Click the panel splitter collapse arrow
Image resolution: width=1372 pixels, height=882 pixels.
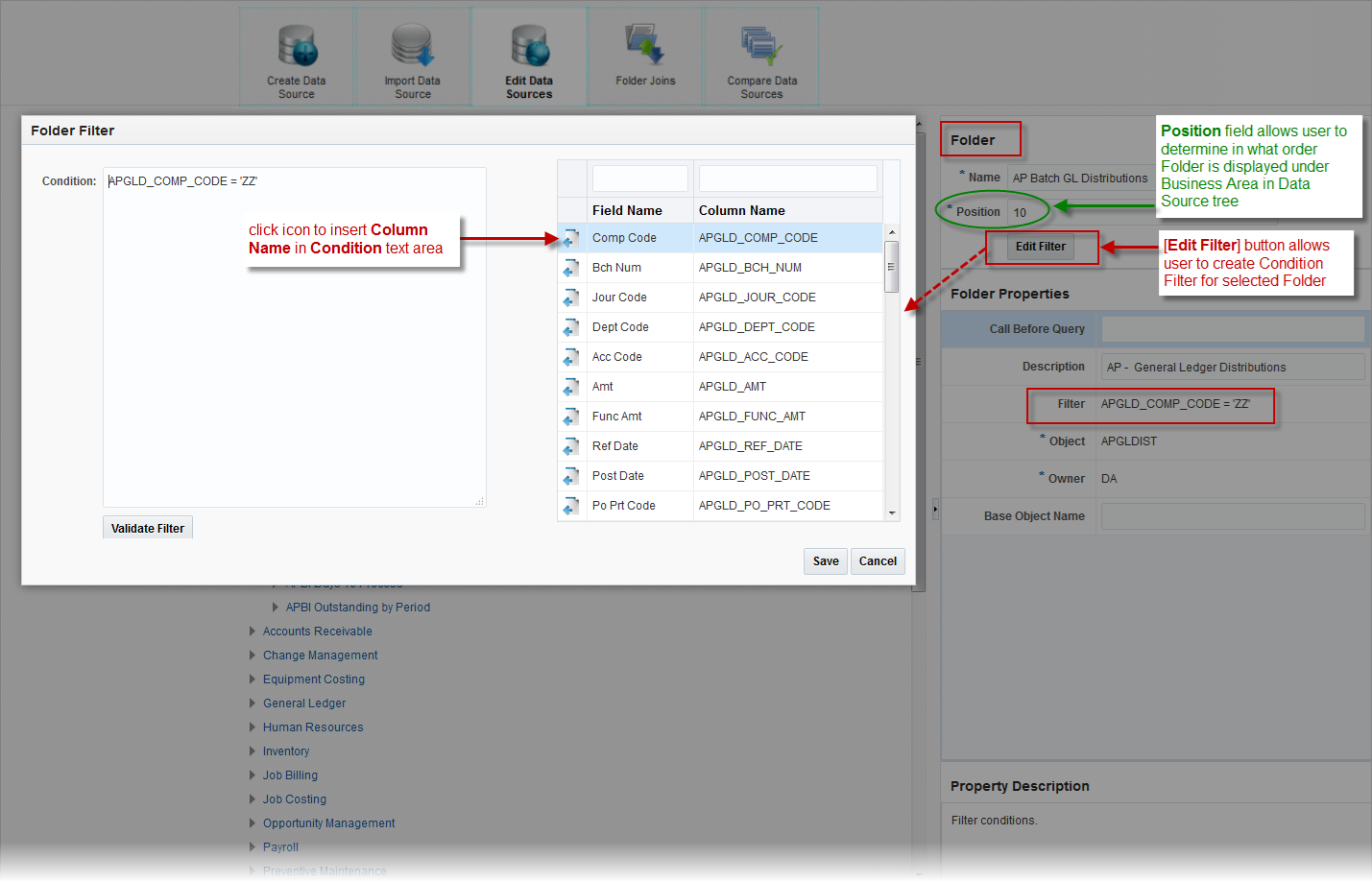pyautogui.click(x=935, y=509)
